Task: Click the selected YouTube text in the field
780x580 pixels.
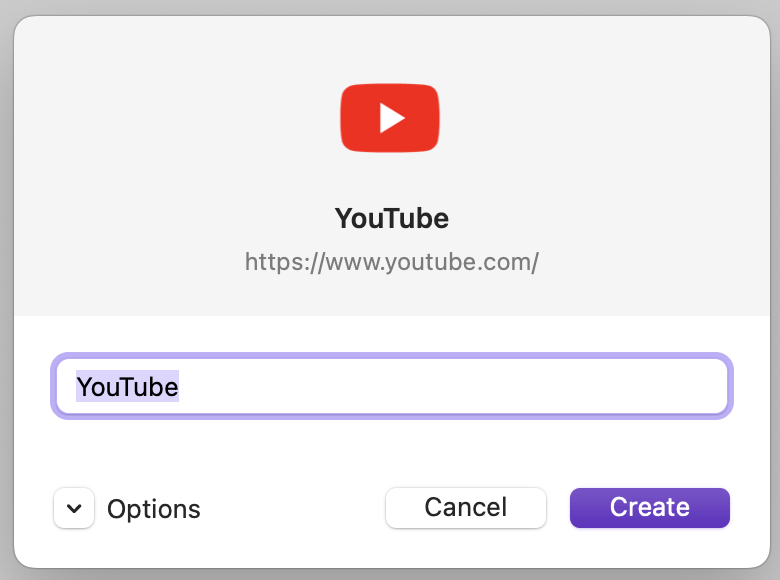Action: coord(128,386)
